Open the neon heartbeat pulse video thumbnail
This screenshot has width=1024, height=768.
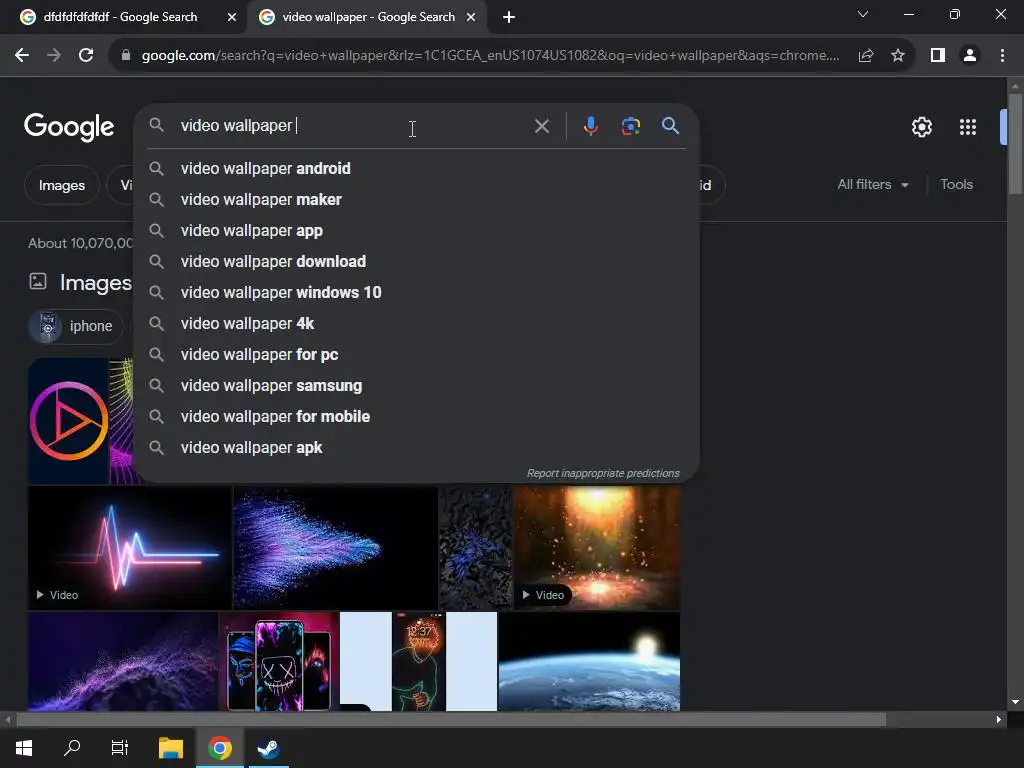[x=129, y=548]
